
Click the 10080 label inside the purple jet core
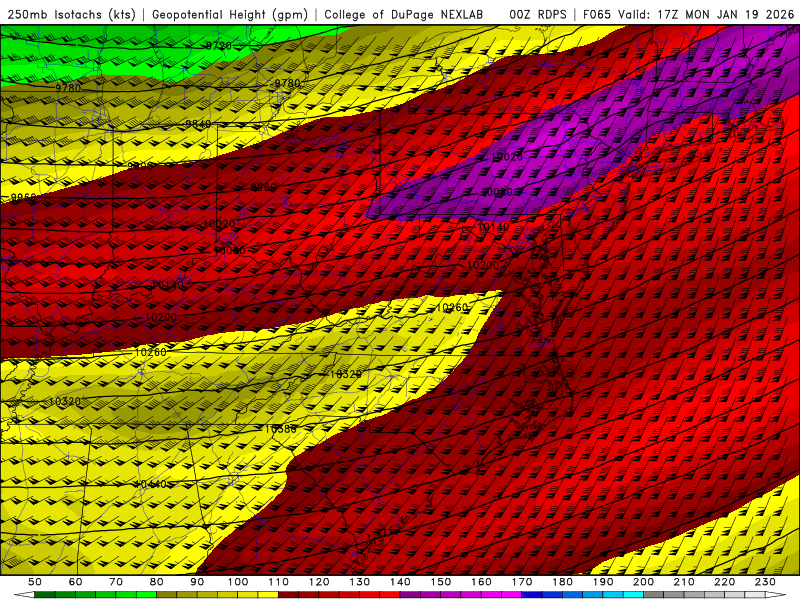coord(497,192)
